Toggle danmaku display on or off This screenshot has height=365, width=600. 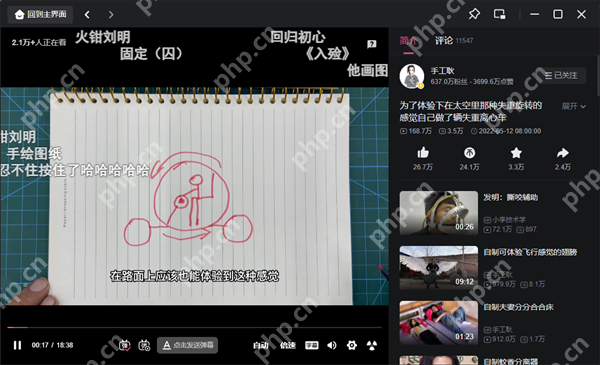(x=125, y=345)
